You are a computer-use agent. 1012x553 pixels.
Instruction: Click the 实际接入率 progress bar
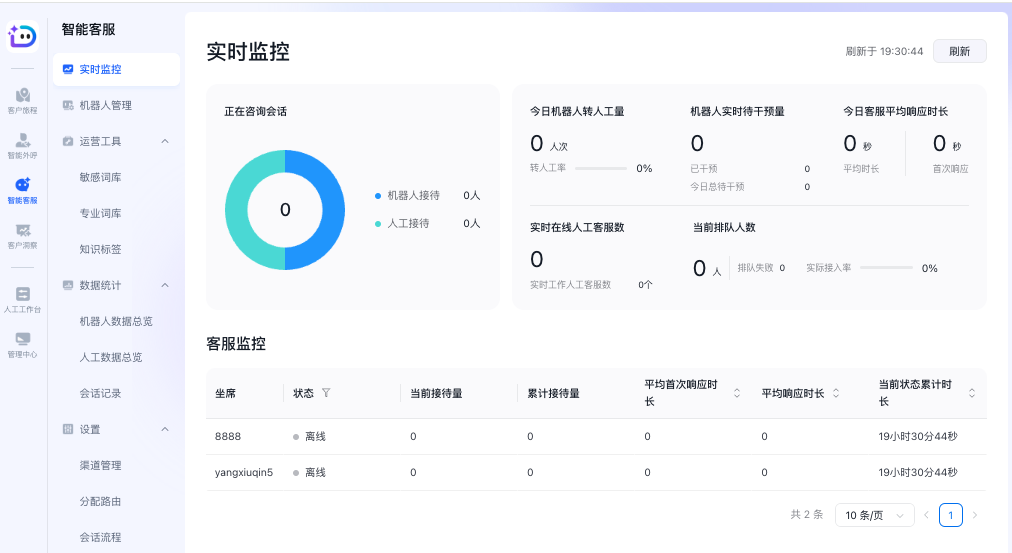886,268
